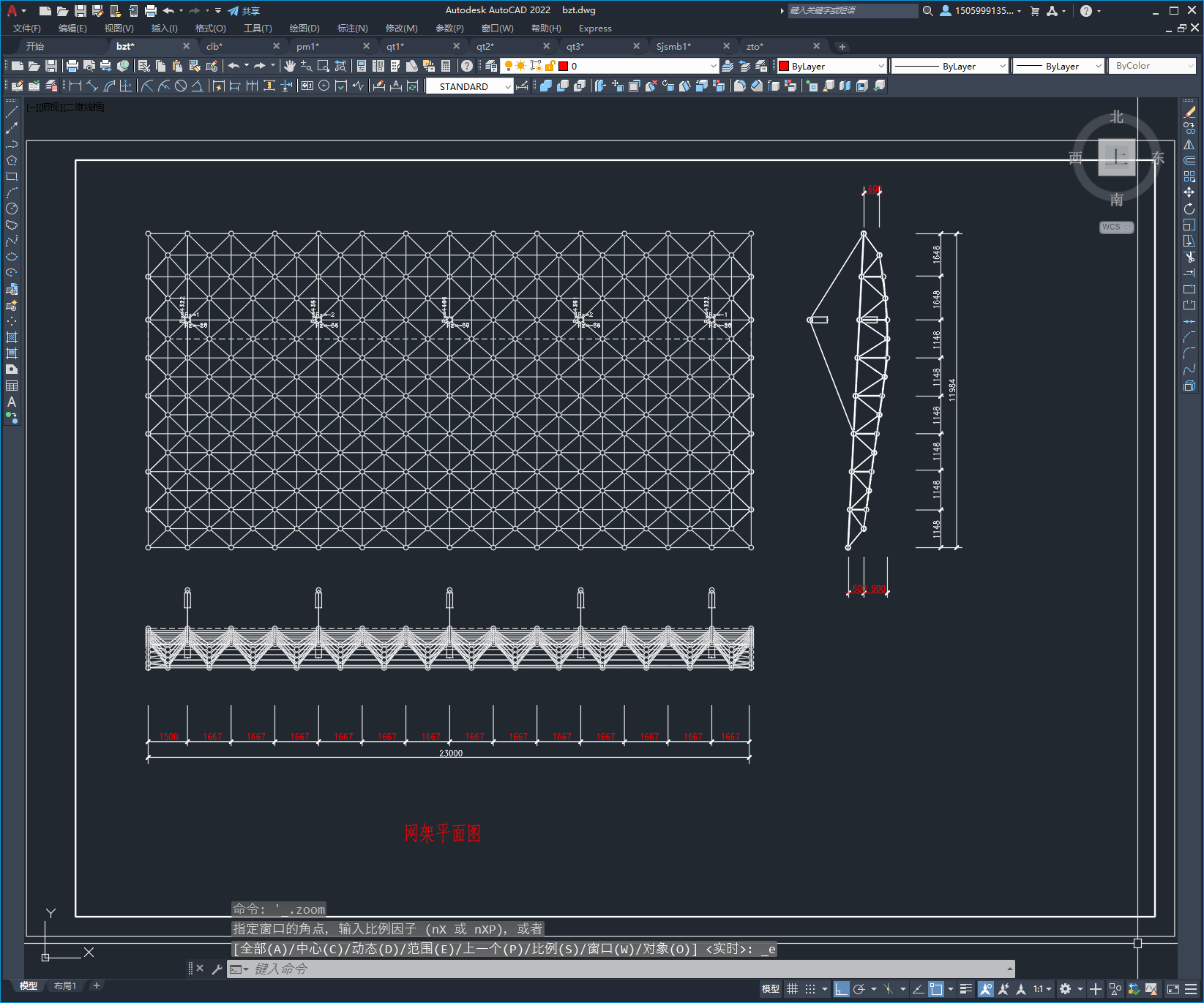Select the Rotate modify tool
Image resolution: width=1204 pixels, height=1003 pixels.
click(1189, 209)
